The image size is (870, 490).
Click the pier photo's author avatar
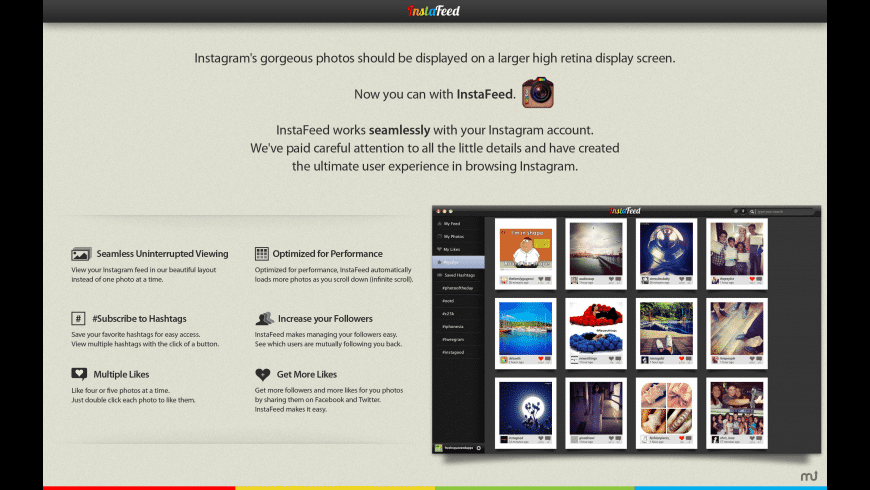(x=574, y=280)
